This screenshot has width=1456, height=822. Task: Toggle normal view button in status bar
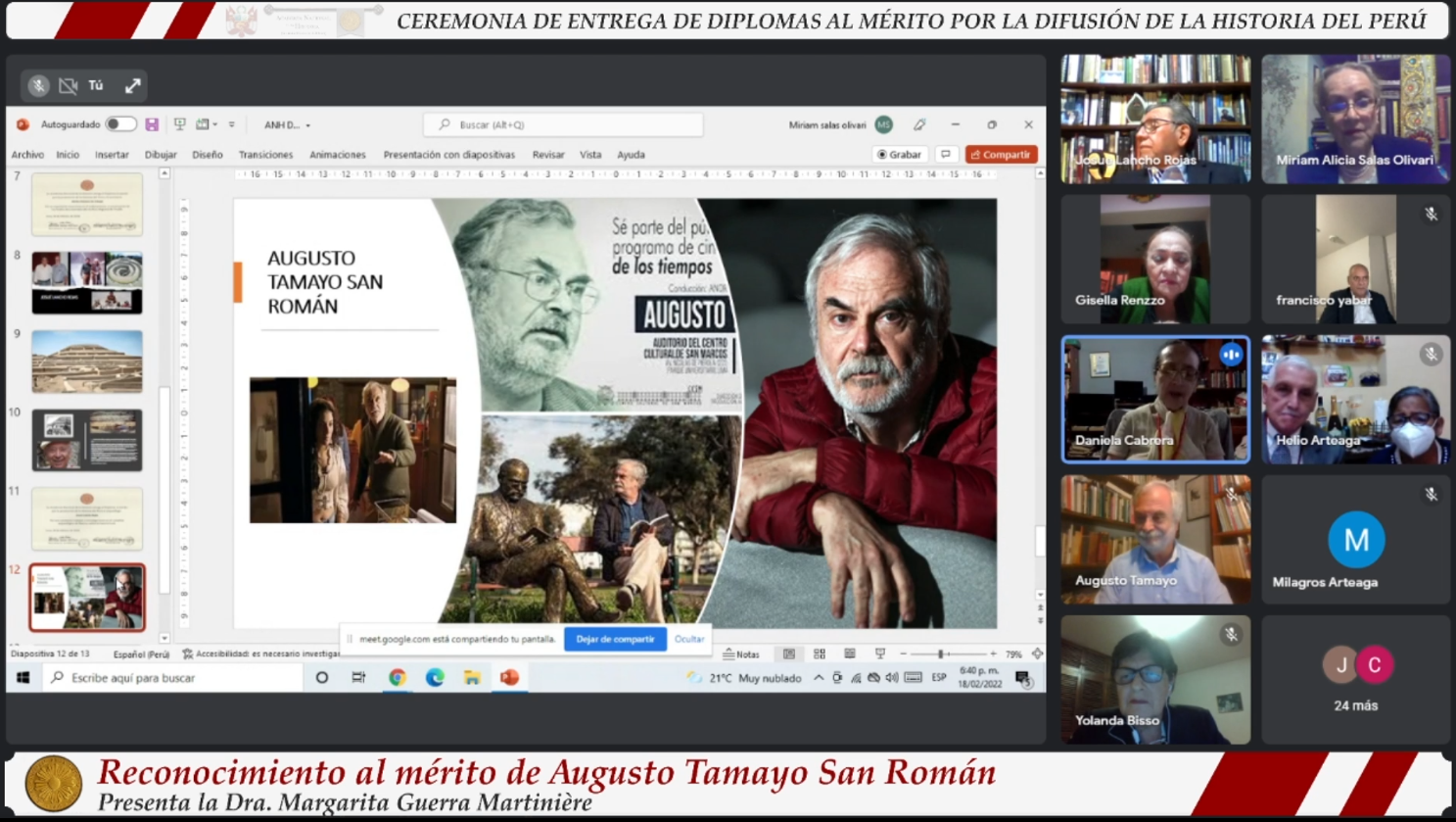click(x=789, y=654)
